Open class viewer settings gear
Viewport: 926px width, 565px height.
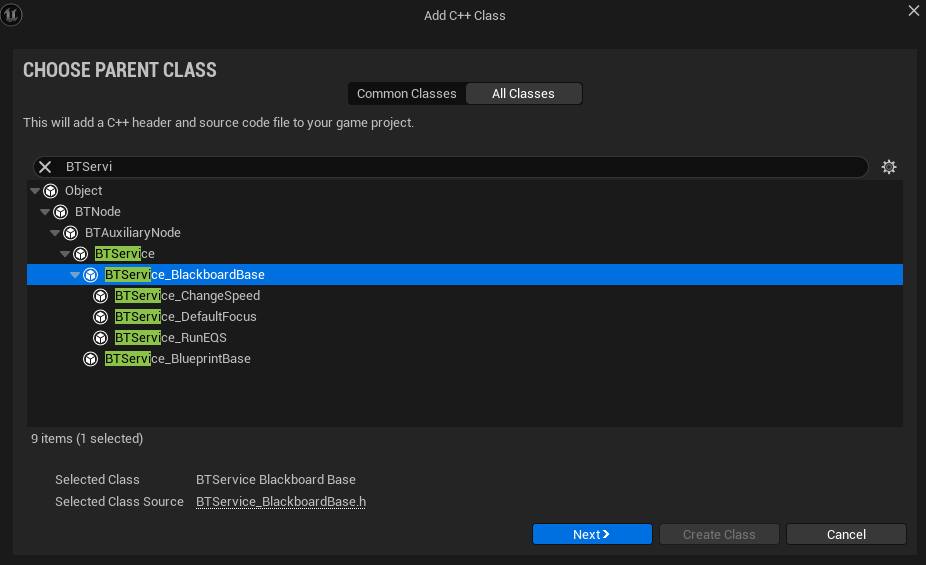pos(889,167)
